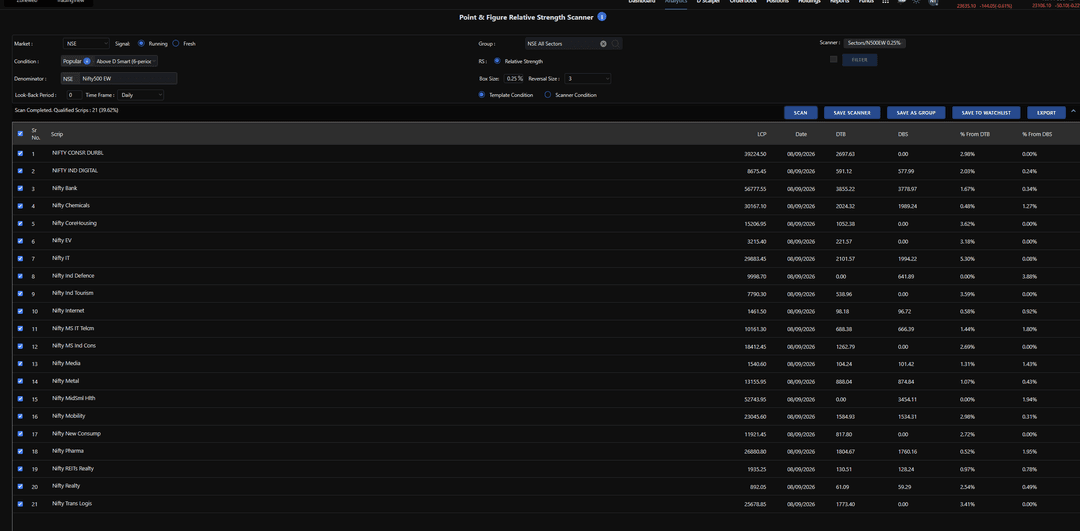Open the Scanner Sectors/N500EW dropdown
The height and width of the screenshot is (531, 1080).
click(x=874, y=43)
